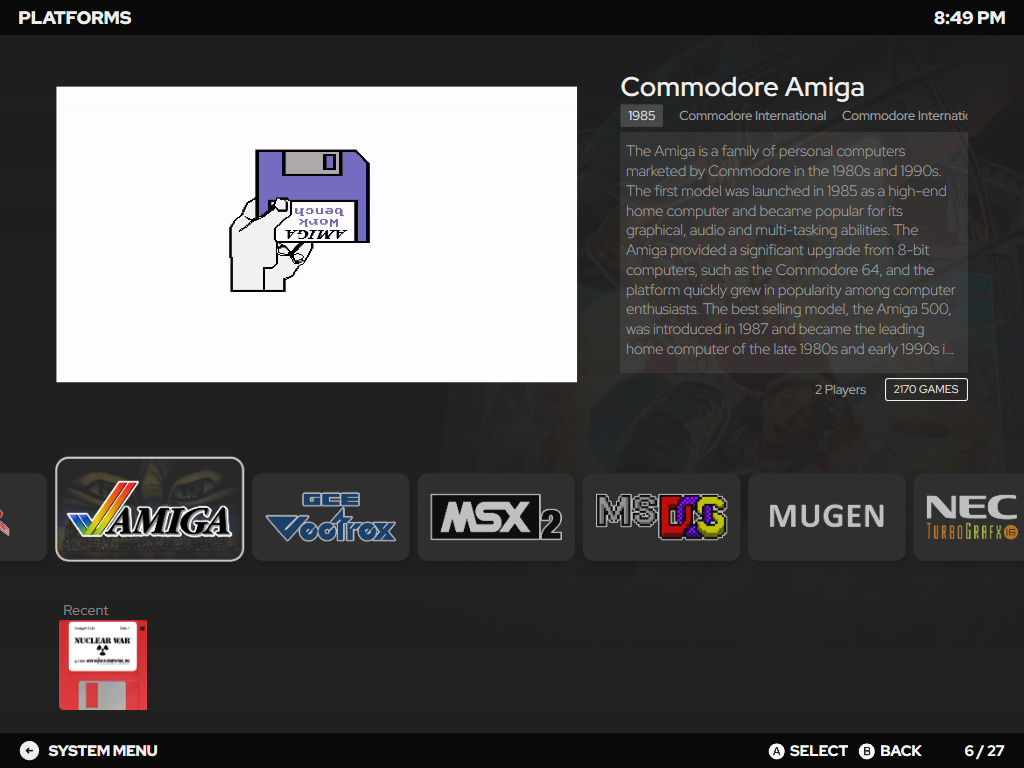
Task: Click the 8:49 PM clock
Action: 969,18
